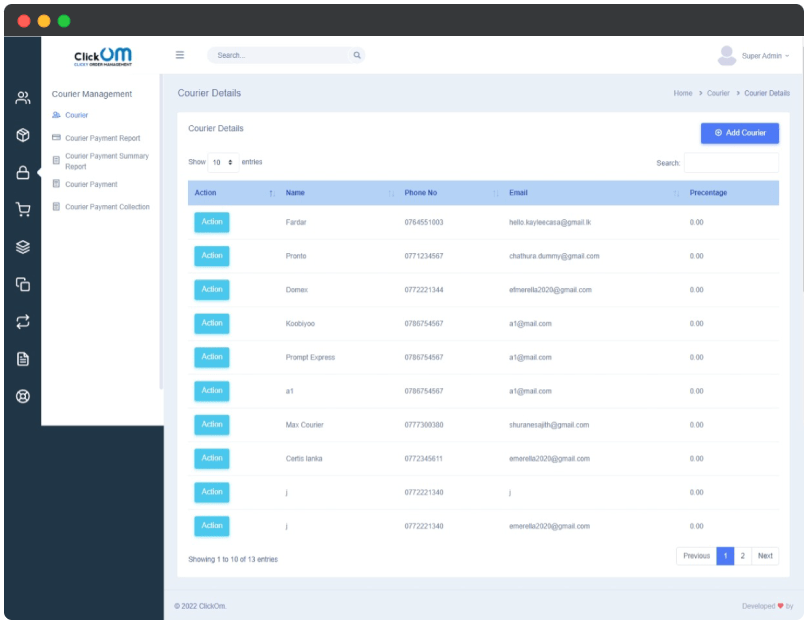
Task: Click email chathura.dummy@gmail.com
Action: (x=554, y=256)
